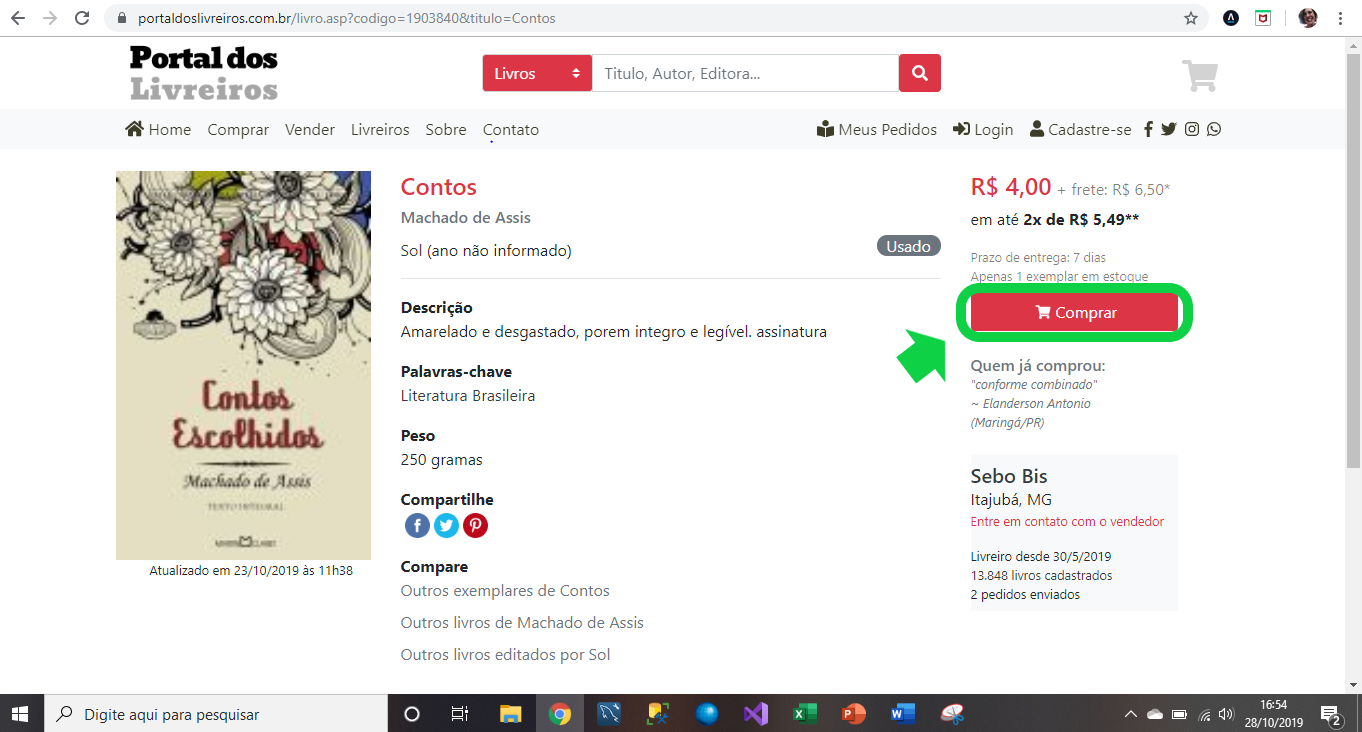
Task: Open Snipping Tool on taskbar
Action: click(x=951, y=714)
